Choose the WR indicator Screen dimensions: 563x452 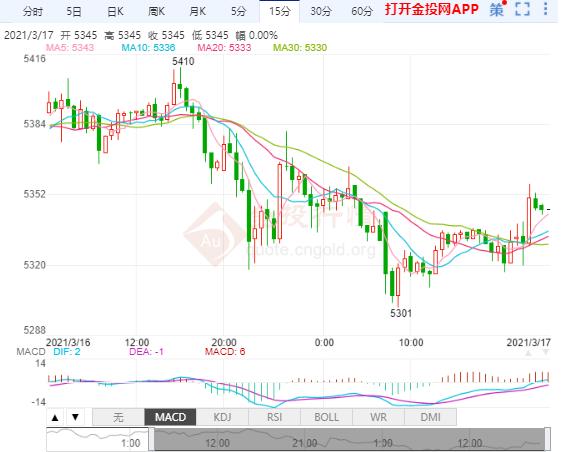coord(378,417)
